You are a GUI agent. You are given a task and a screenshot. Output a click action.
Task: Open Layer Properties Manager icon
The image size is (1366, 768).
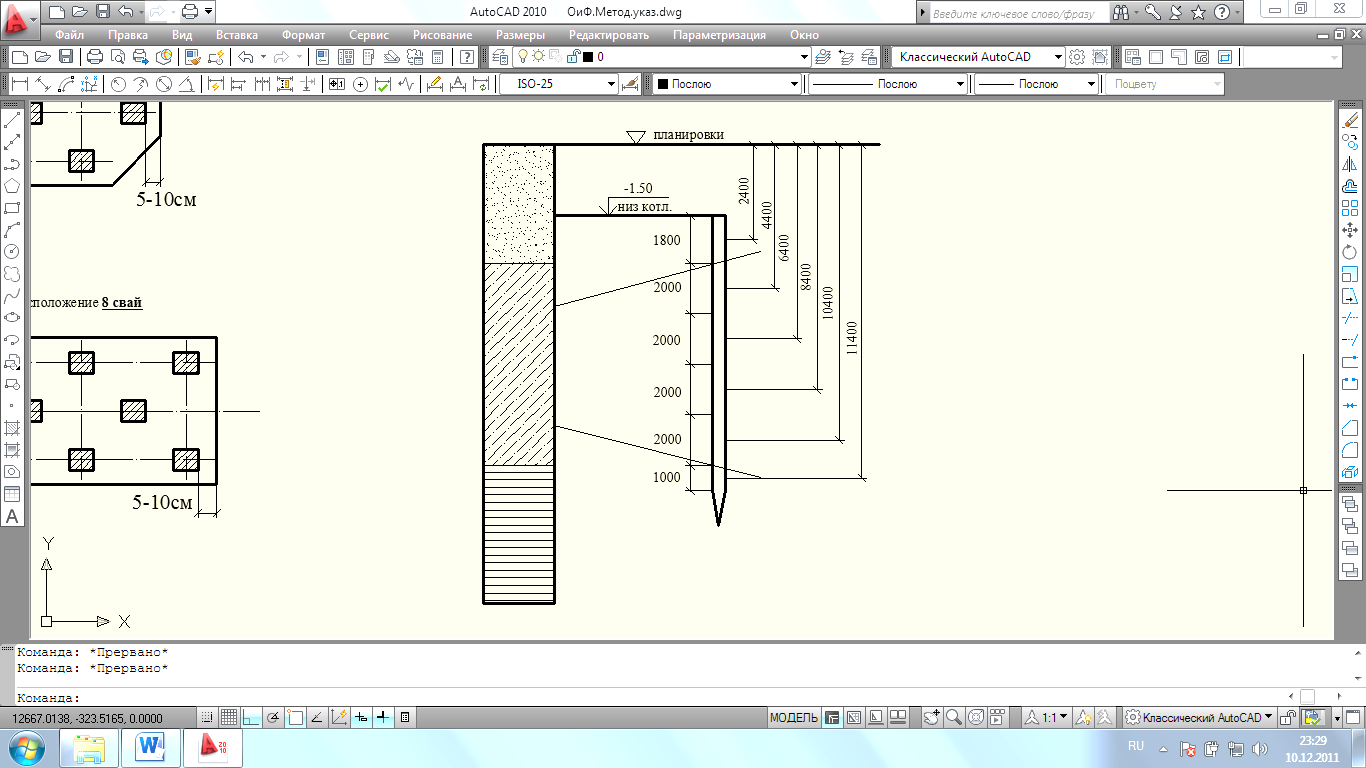[x=500, y=57]
